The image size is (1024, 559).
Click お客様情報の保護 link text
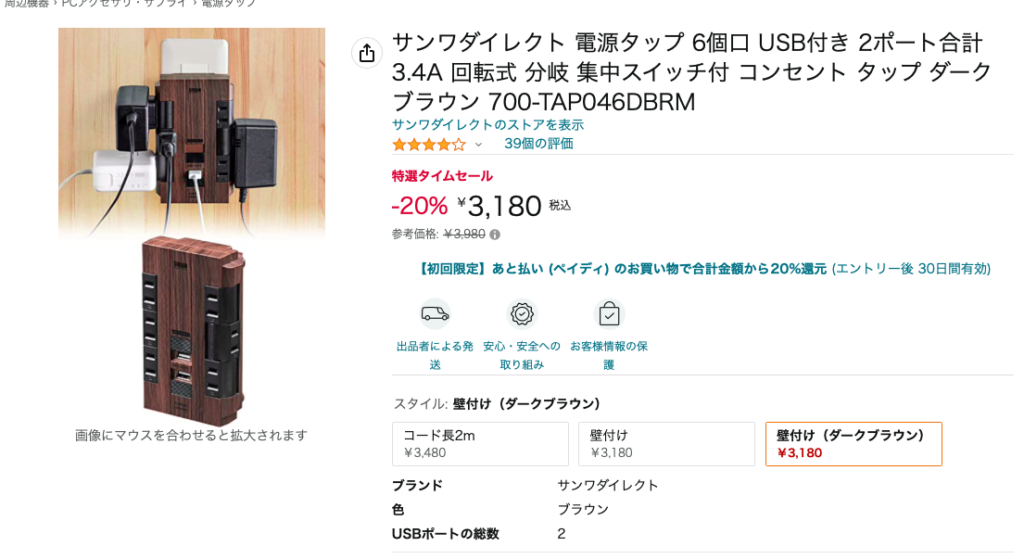[x=609, y=355]
